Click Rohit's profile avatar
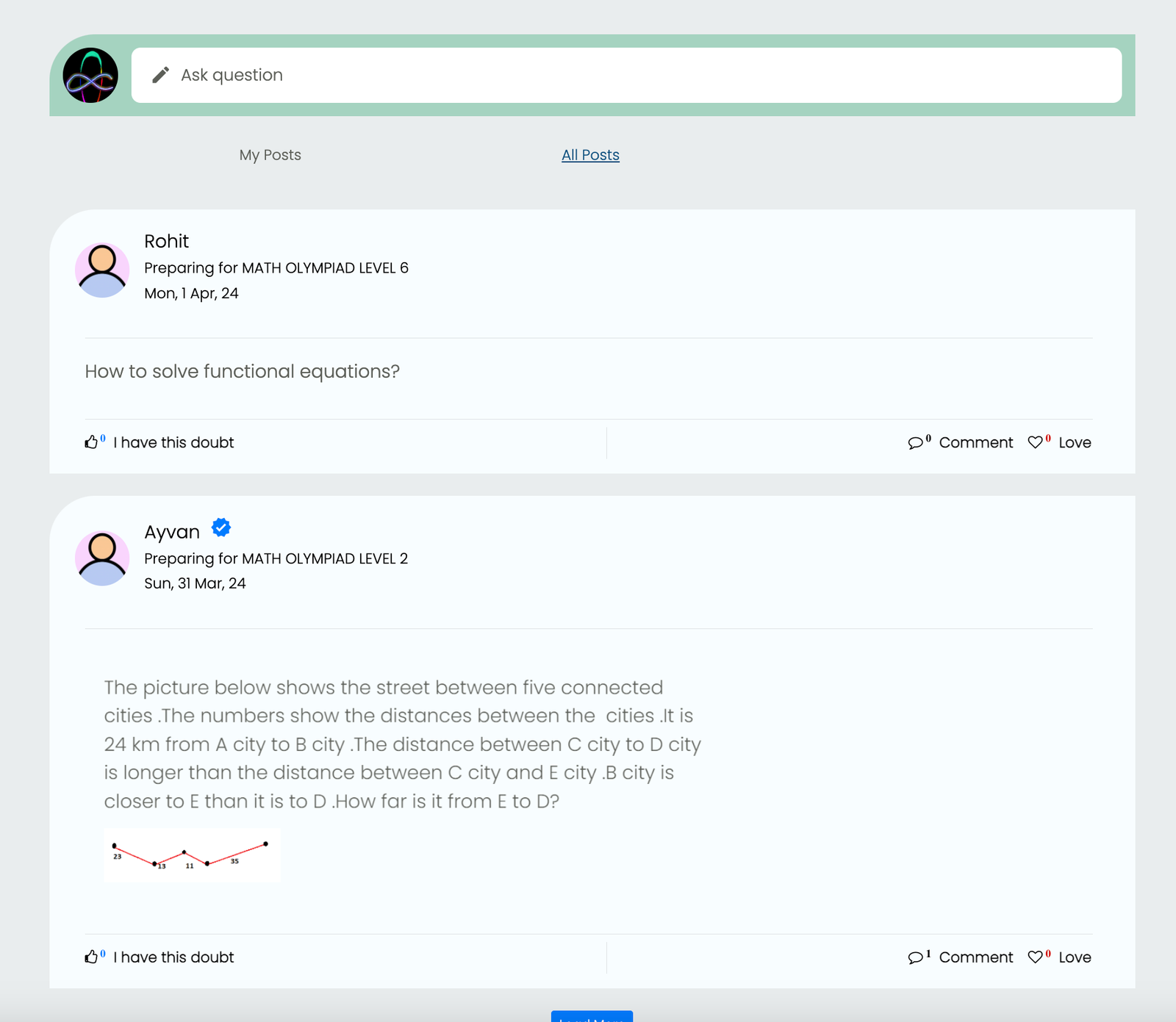The image size is (1176, 1022). coord(102,270)
